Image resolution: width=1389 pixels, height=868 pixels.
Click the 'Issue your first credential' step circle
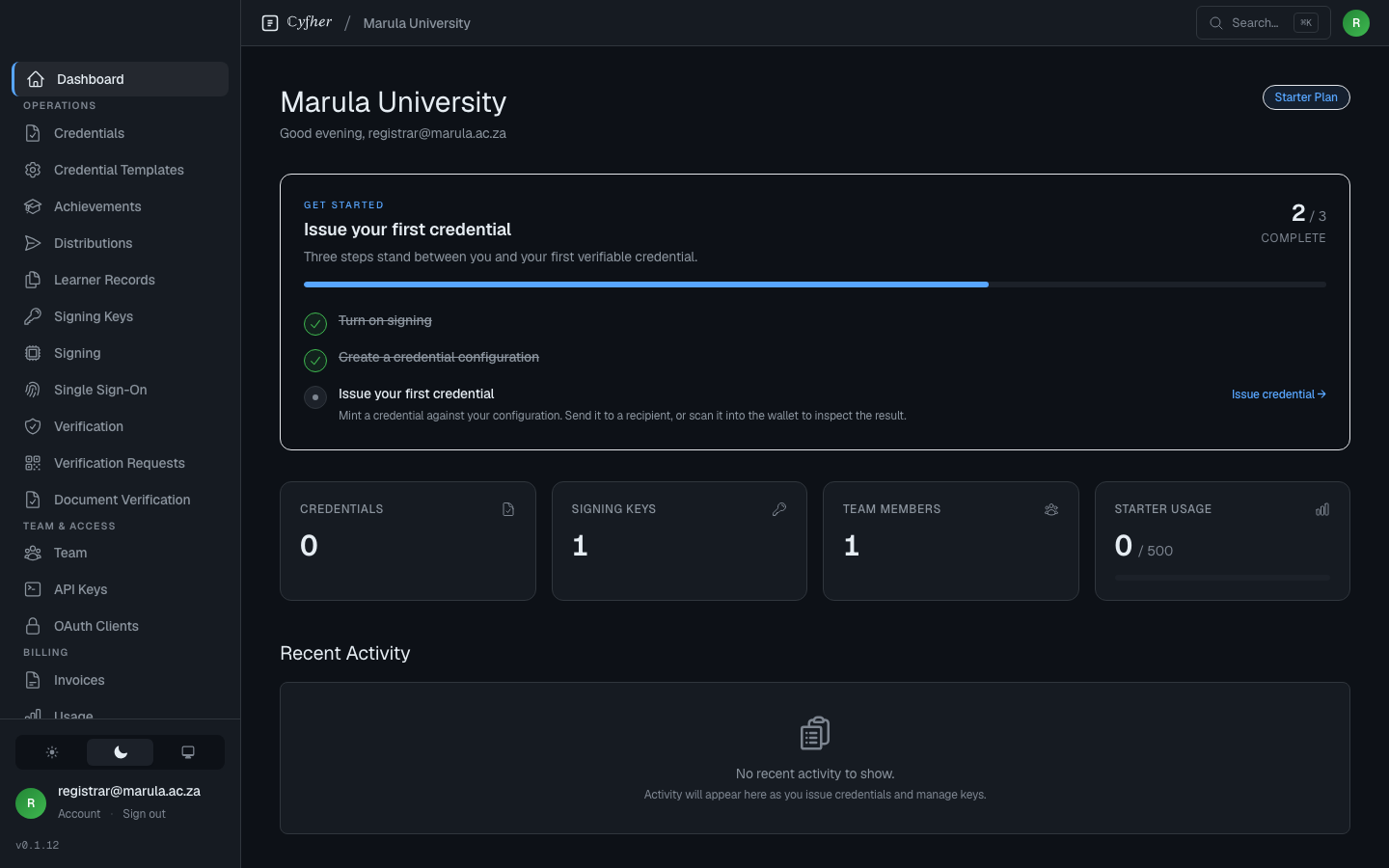[315, 396]
